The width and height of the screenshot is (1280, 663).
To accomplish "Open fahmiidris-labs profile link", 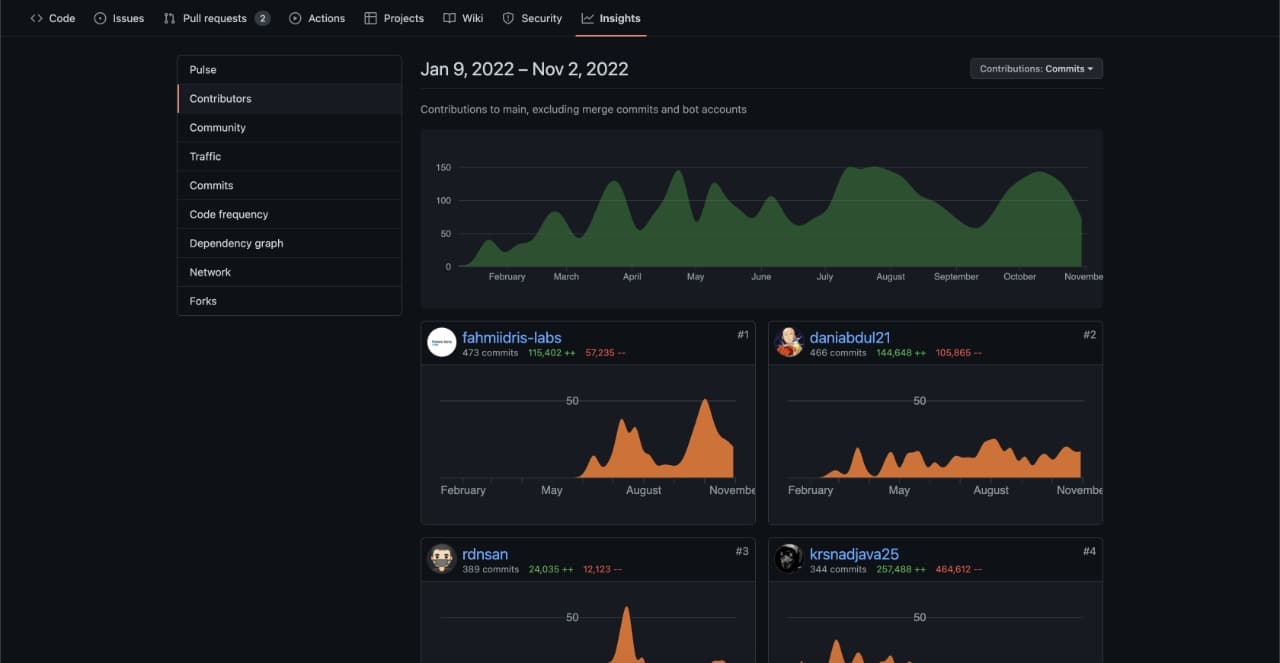I will pos(512,338).
